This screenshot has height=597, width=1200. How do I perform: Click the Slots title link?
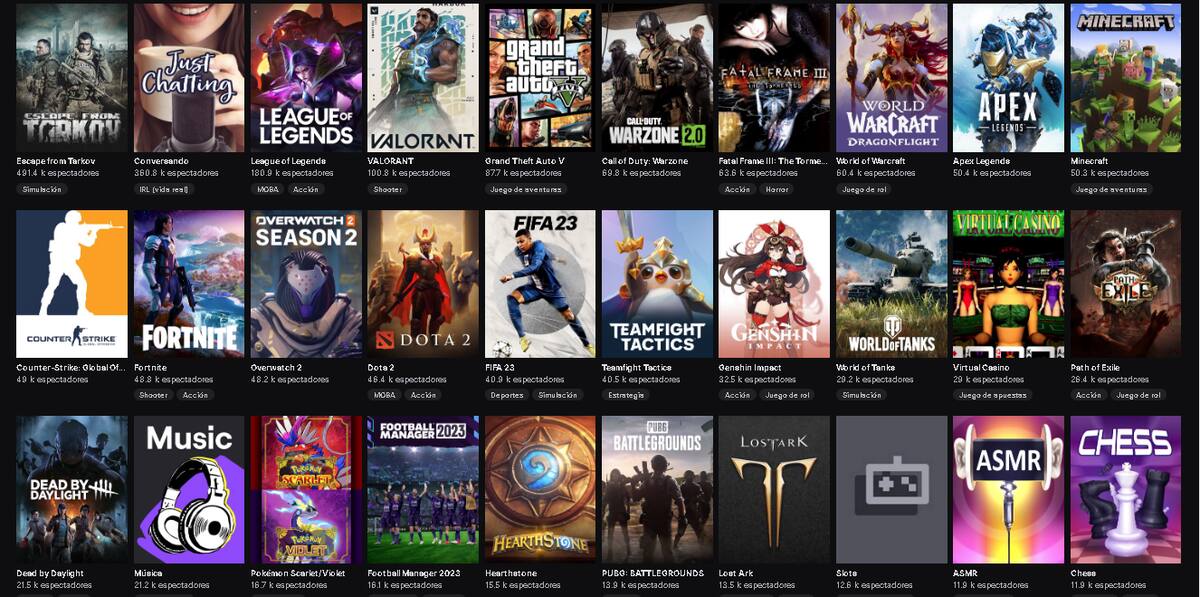pos(846,573)
